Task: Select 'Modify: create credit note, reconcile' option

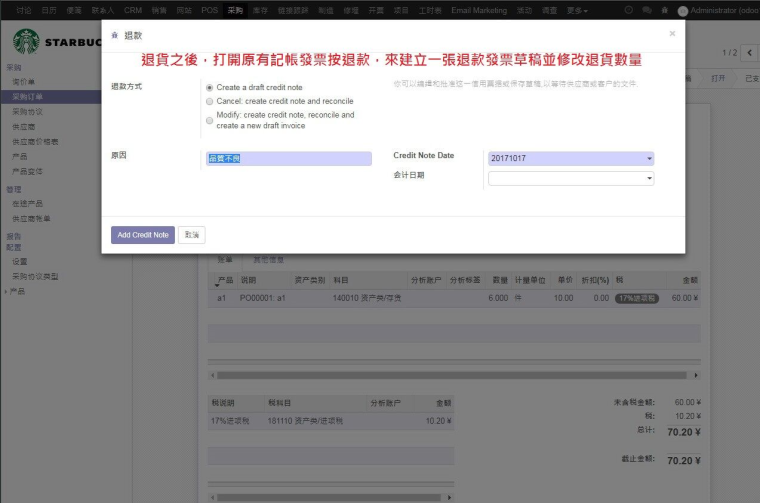Action: click(x=209, y=120)
